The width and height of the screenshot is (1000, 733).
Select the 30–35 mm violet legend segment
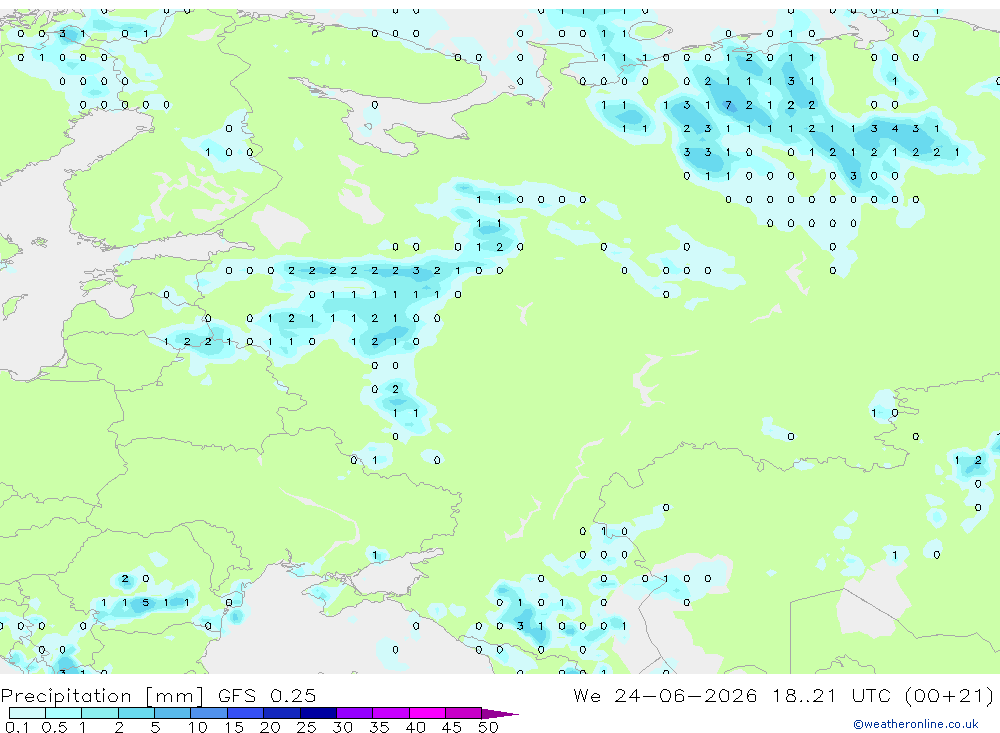[x=355, y=713]
